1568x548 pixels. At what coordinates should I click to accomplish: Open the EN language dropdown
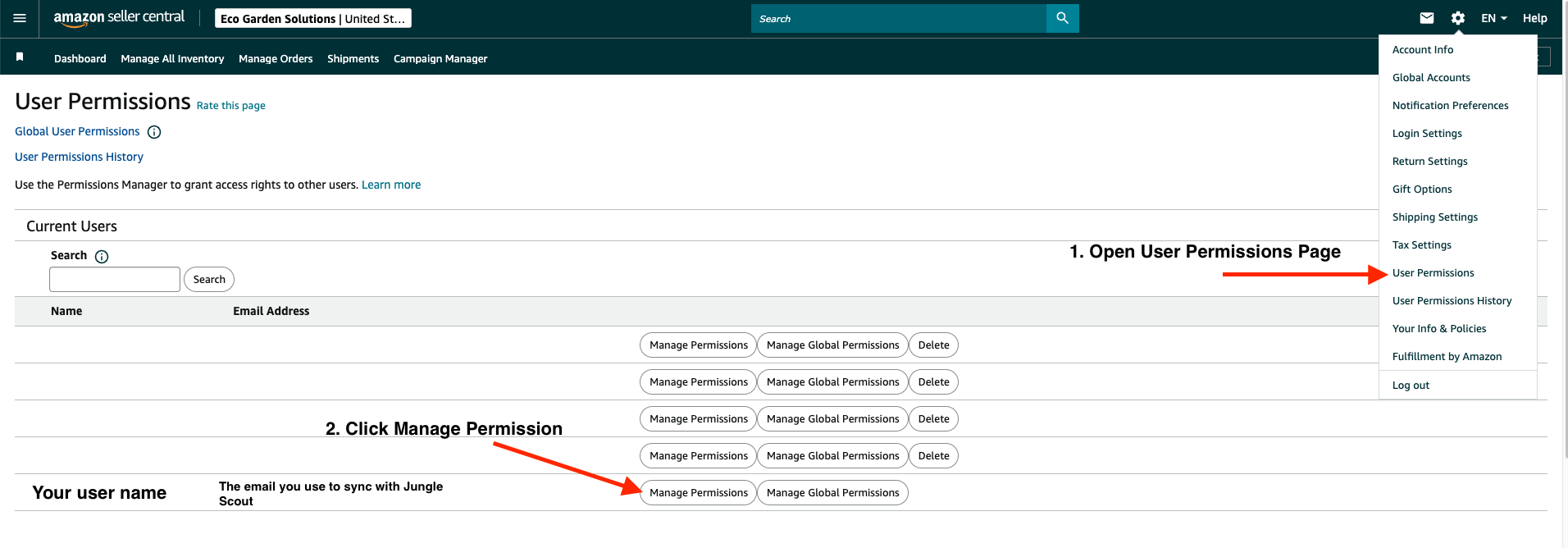pos(1494,18)
